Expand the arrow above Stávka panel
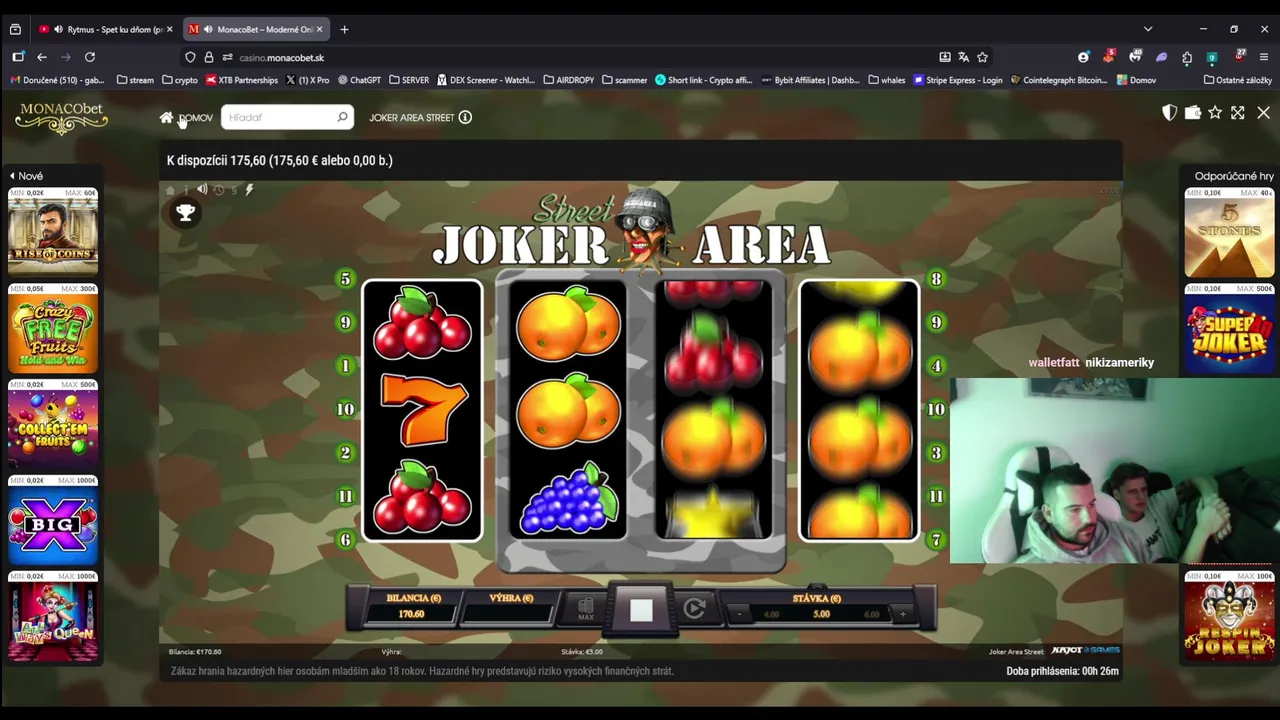Image resolution: width=1280 pixels, height=720 pixels. click(817, 585)
